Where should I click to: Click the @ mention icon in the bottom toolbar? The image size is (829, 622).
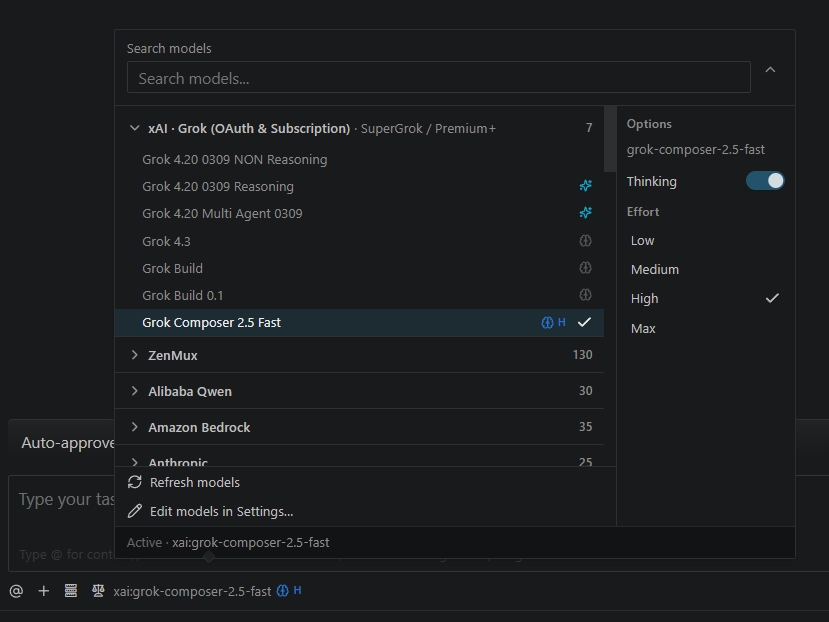pos(16,591)
